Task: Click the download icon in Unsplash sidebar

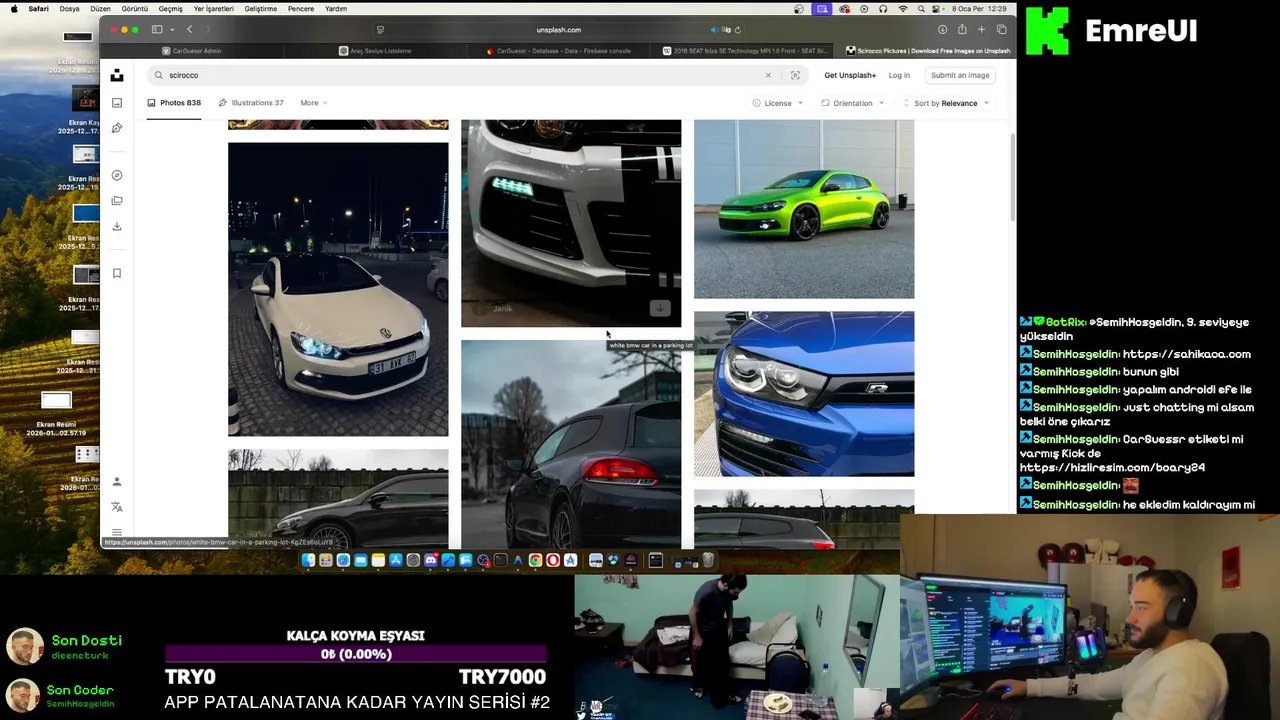Action: (x=117, y=226)
